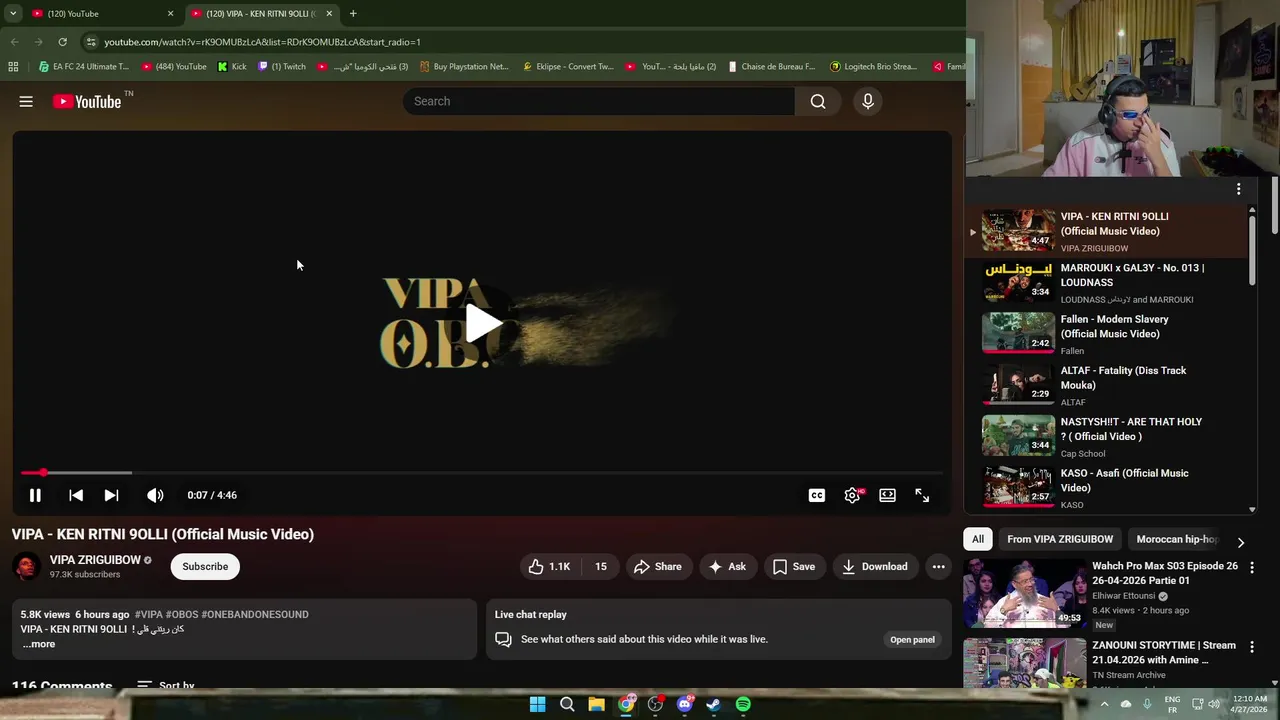Viewport: 1280px width, 720px height.
Task: Open the Ask button
Action: coord(727,566)
